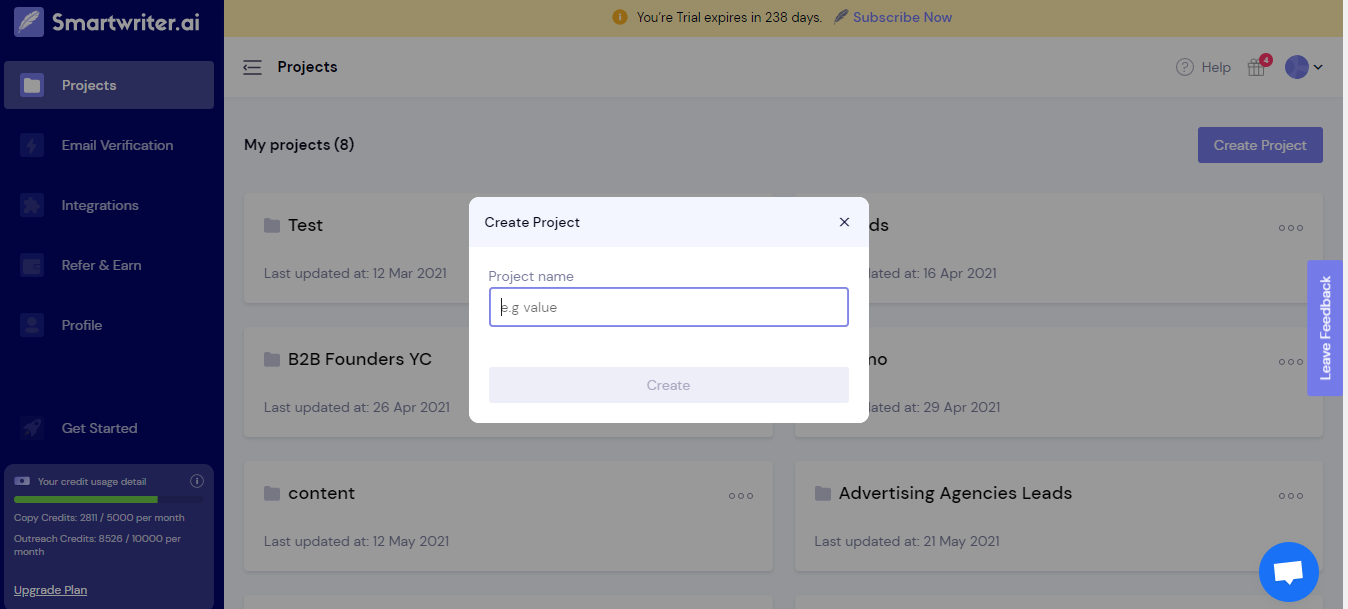Open the gift notifications icon
Viewport: 1348px width, 609px height.
[x=1256, y=67]
